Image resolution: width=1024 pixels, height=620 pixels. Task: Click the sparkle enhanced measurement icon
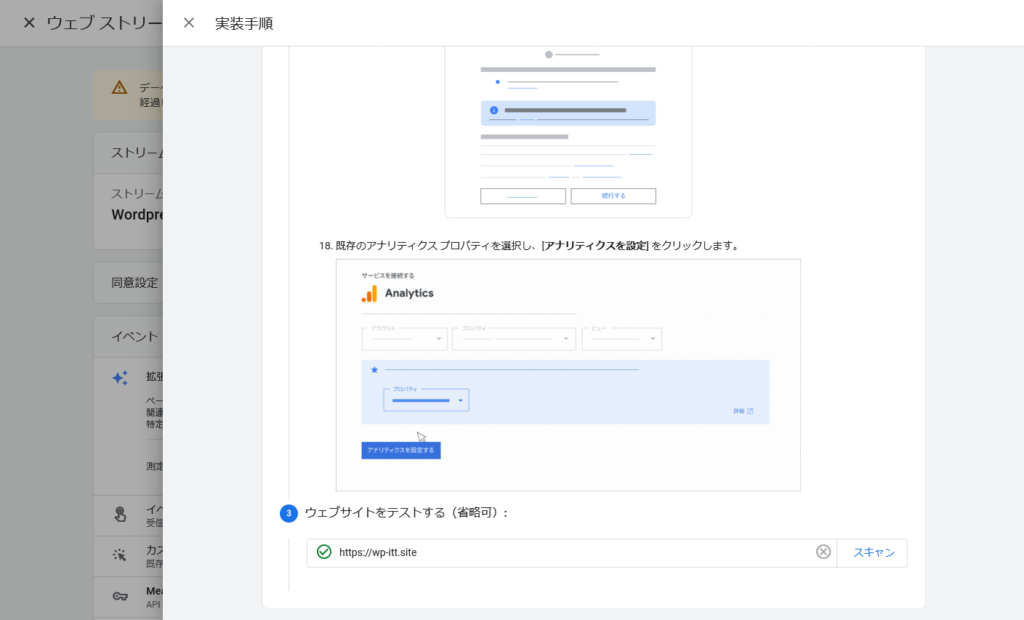coord(120,378)
